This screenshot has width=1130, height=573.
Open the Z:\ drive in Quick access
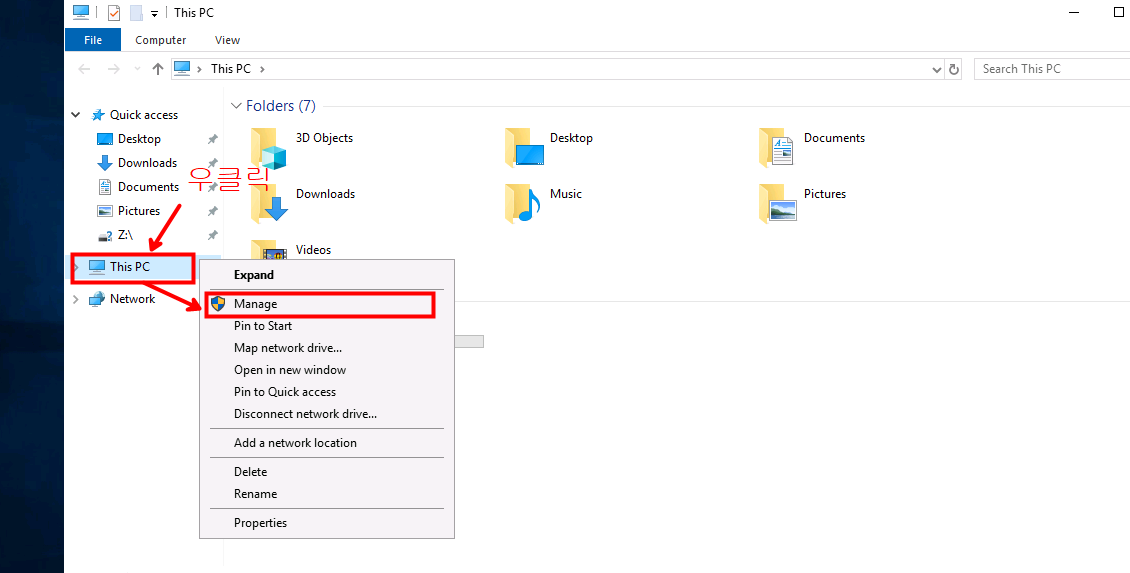[125, 235]
